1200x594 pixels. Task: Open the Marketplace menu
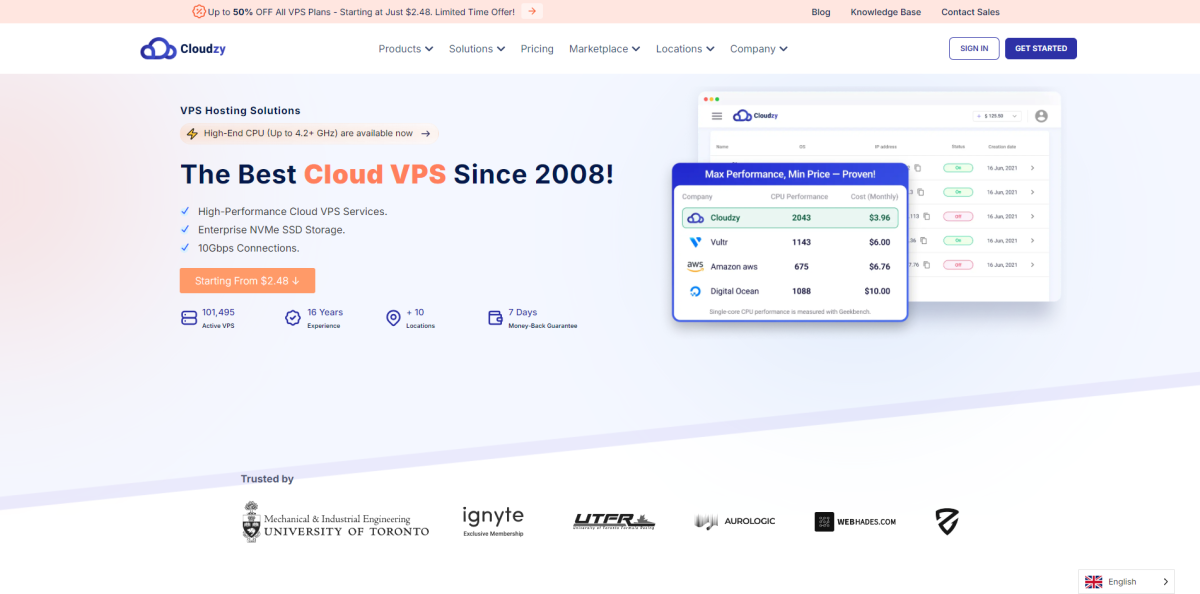(604, 49)
